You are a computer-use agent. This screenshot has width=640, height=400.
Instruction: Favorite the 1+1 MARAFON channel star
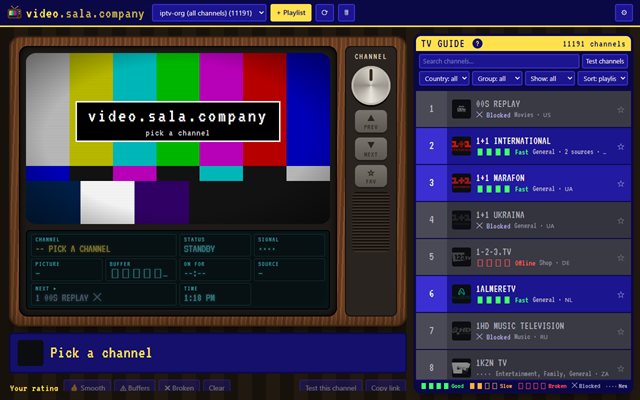tap(620, 184)
